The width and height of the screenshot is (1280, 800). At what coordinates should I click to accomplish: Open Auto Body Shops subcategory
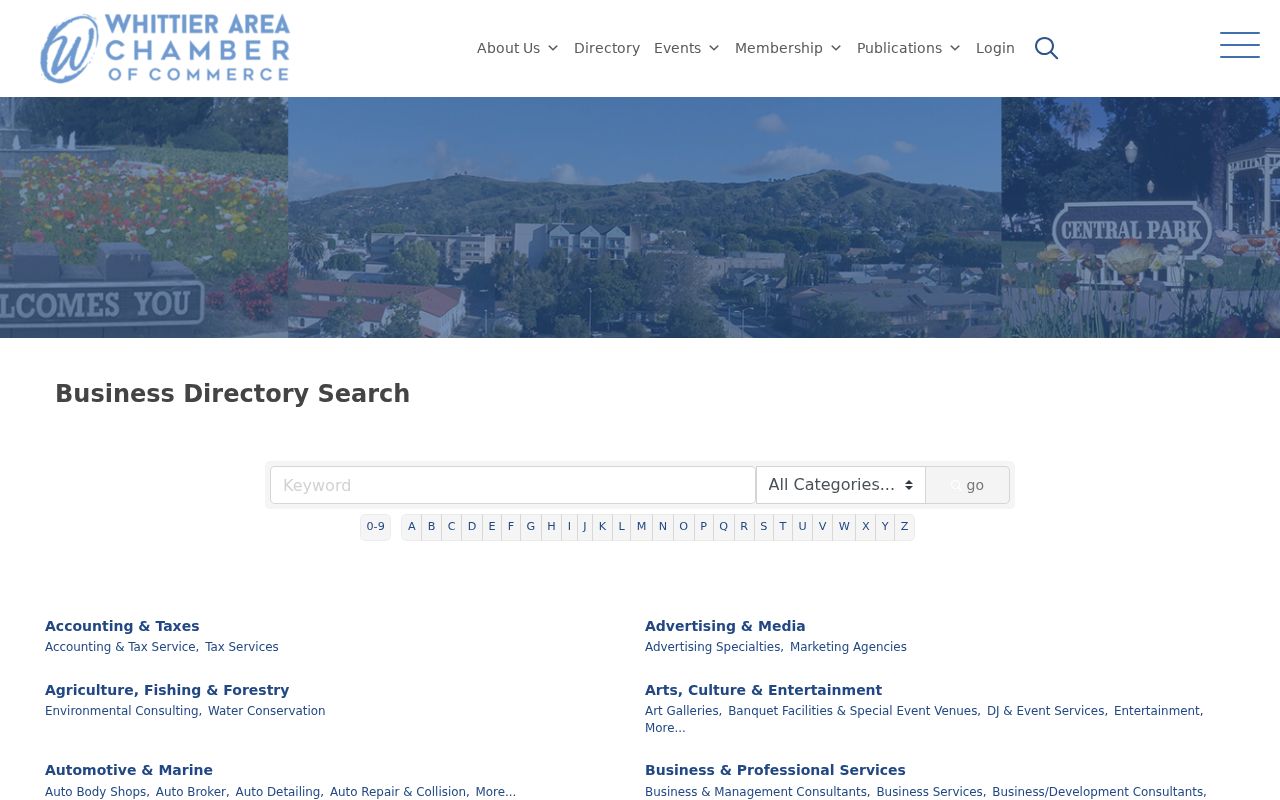[x=96, y=792]
